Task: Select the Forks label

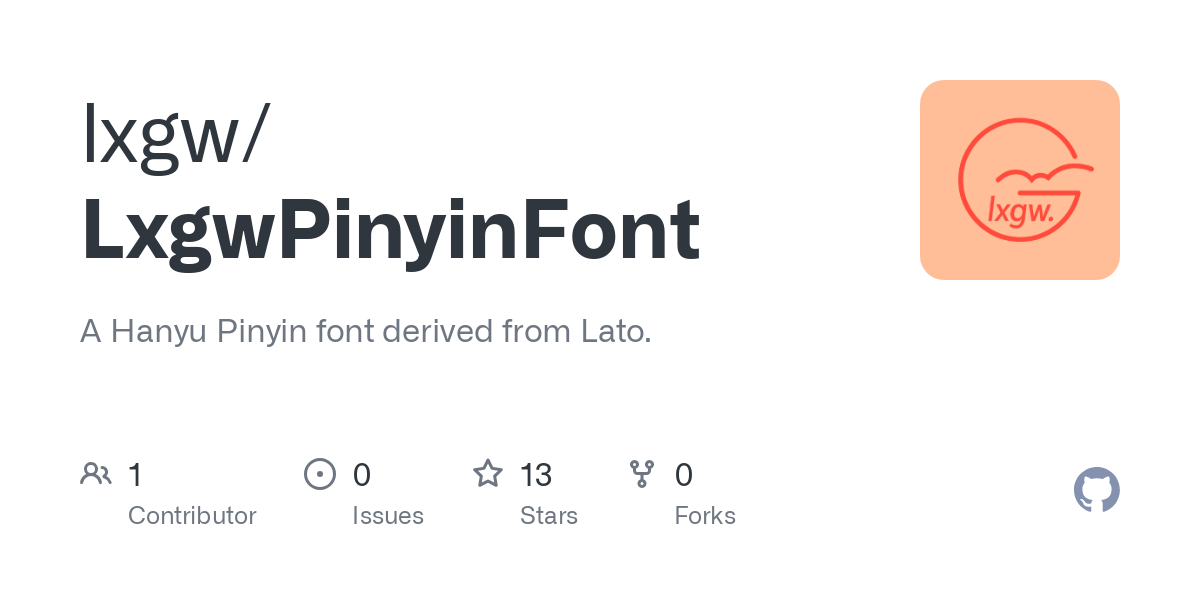Action: point(705,516)
